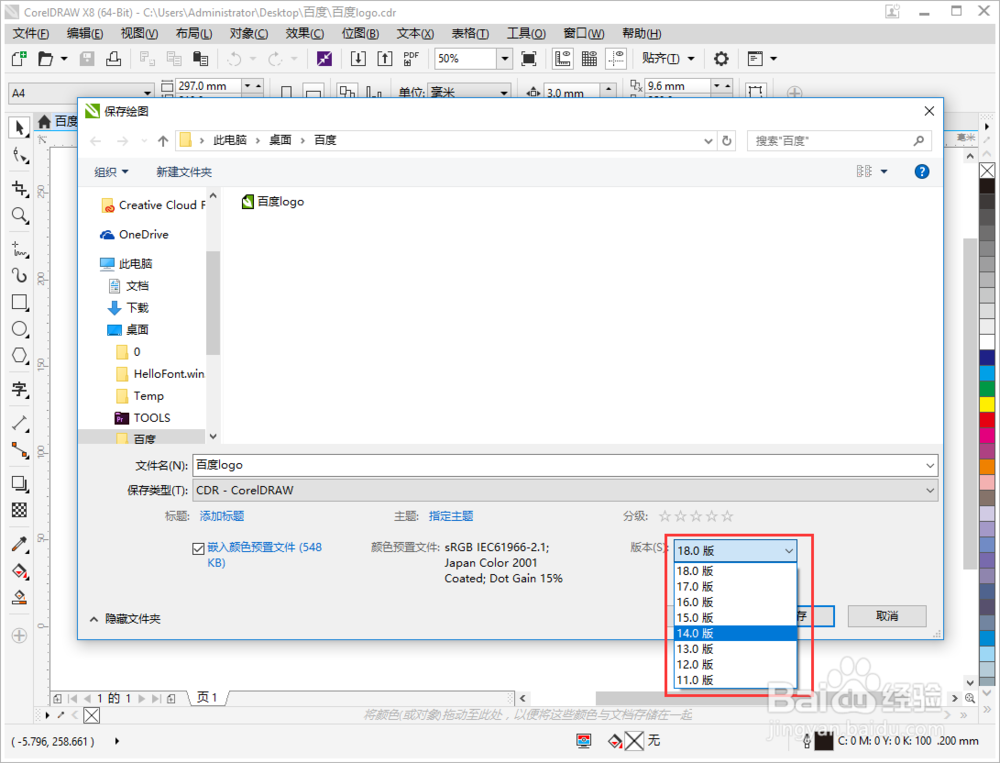
Task: Choose 17.0 版 from version list
Action: tap(735, 586)
